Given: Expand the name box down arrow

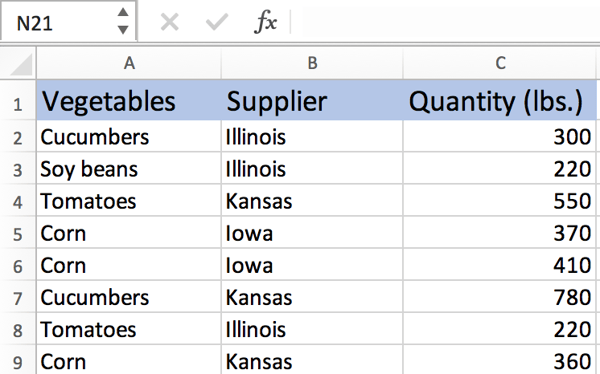Looking at the screenshot, I should pos(123,30).
